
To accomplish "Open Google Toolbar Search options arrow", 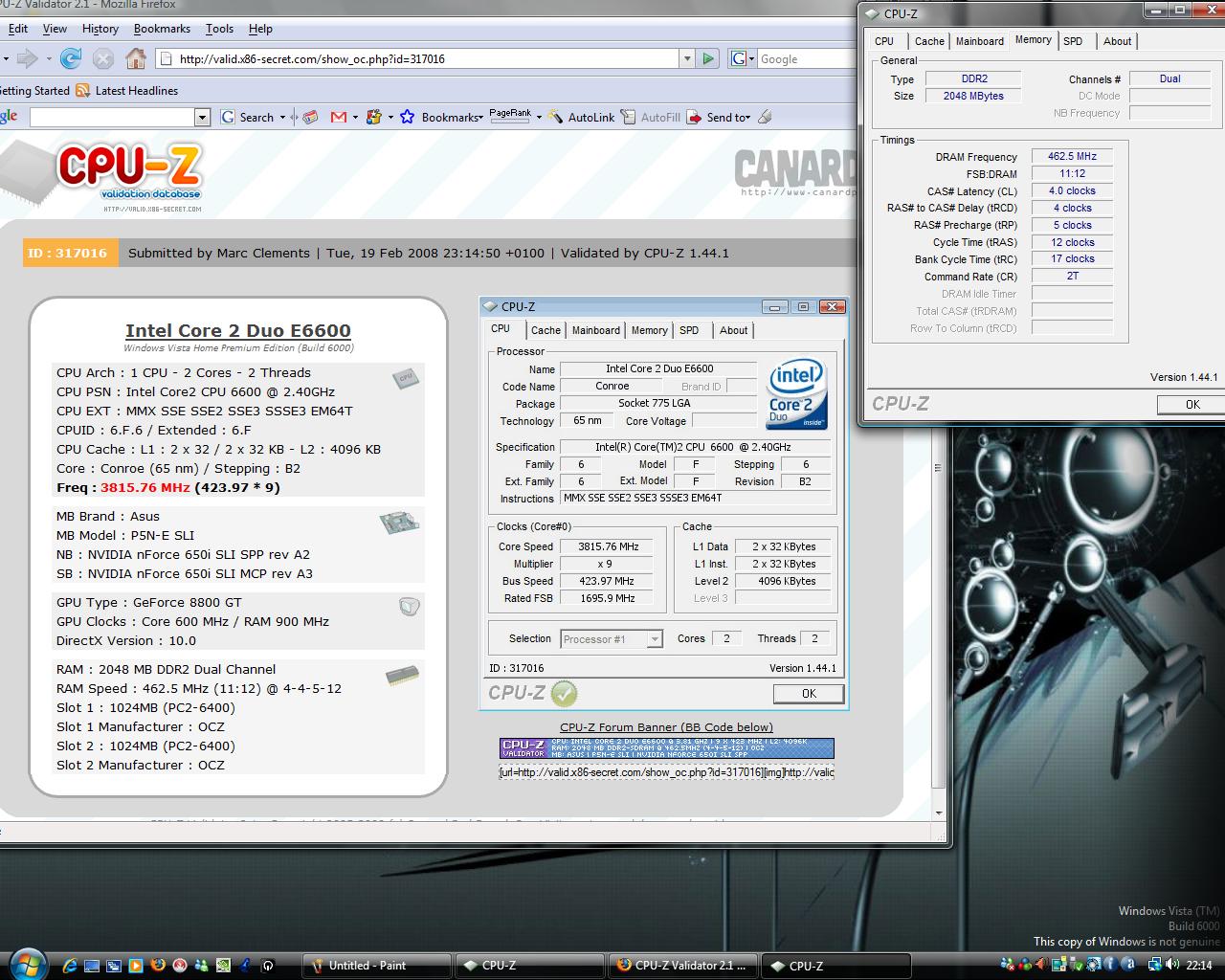I will (x=282, y=117).
